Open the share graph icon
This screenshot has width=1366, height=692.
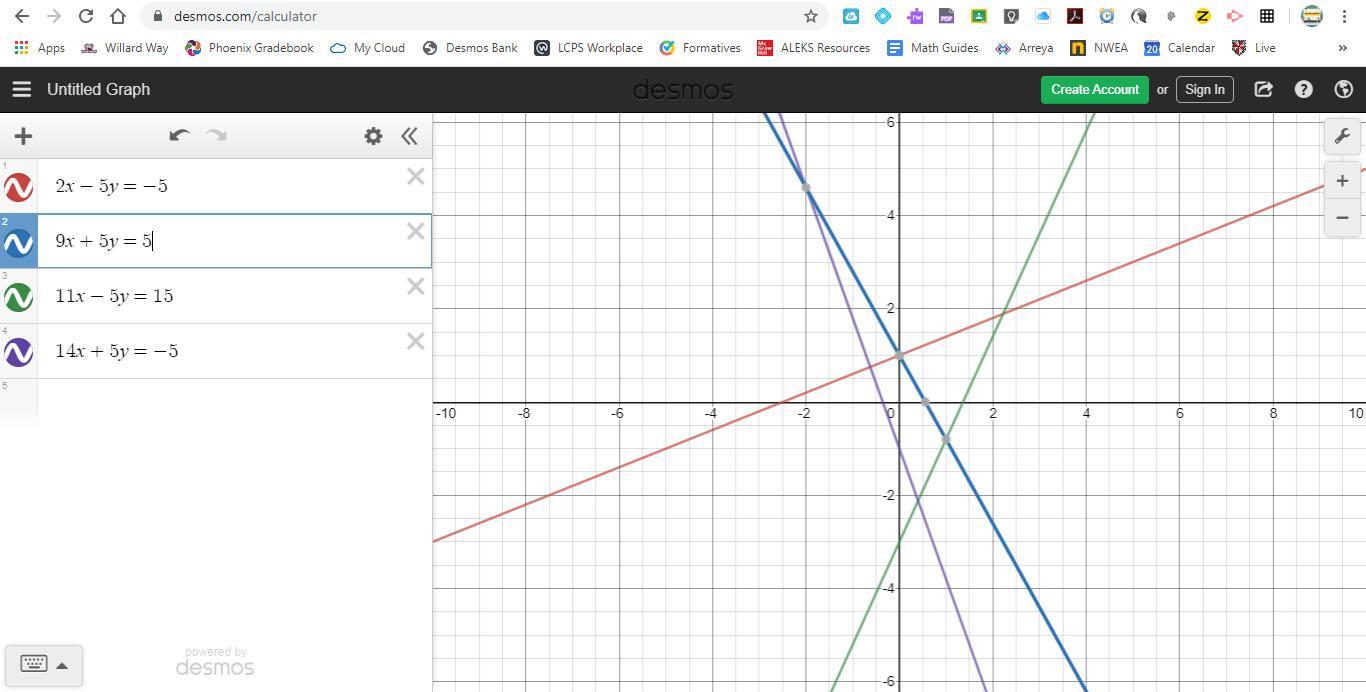(x=1263, y=89)
